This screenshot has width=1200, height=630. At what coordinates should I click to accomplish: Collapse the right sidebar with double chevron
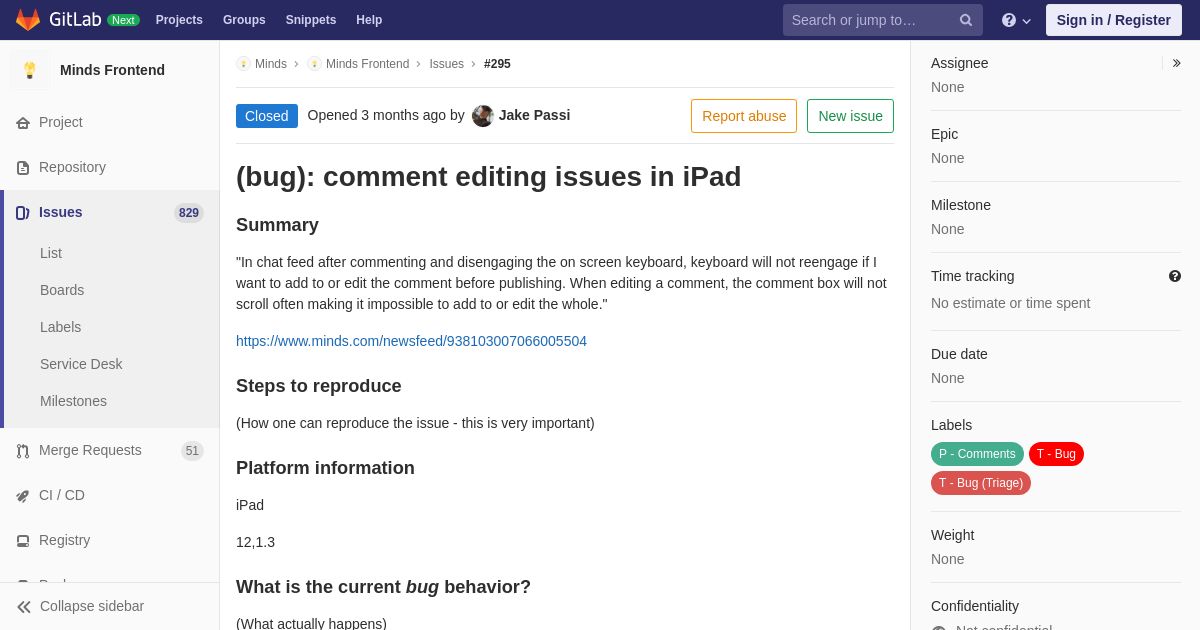(1176, 63)
